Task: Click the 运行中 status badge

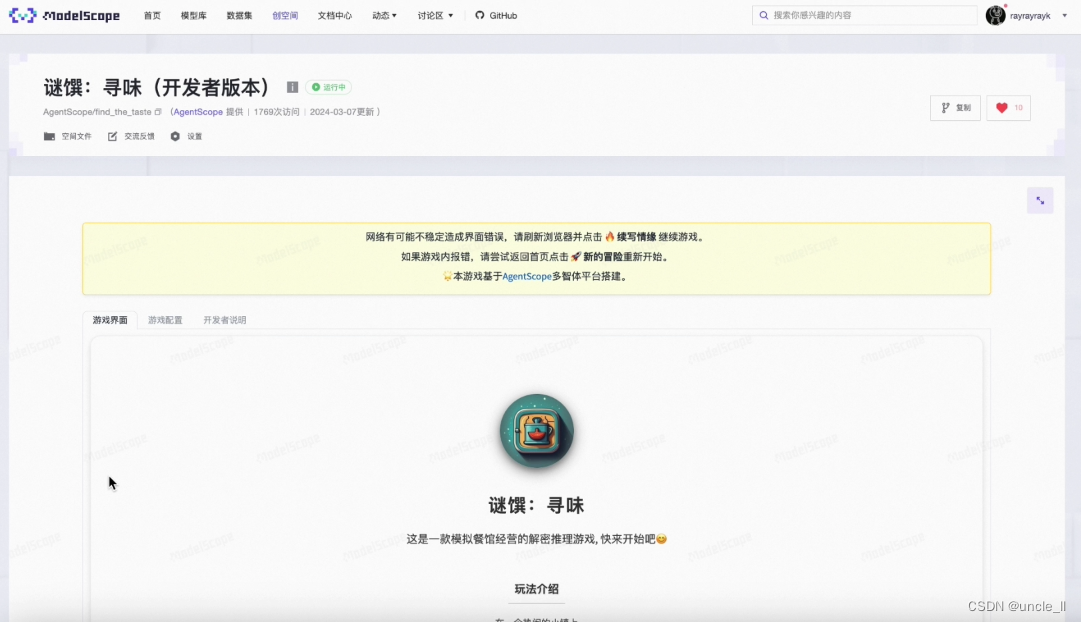Action: [x=330, y=87]
